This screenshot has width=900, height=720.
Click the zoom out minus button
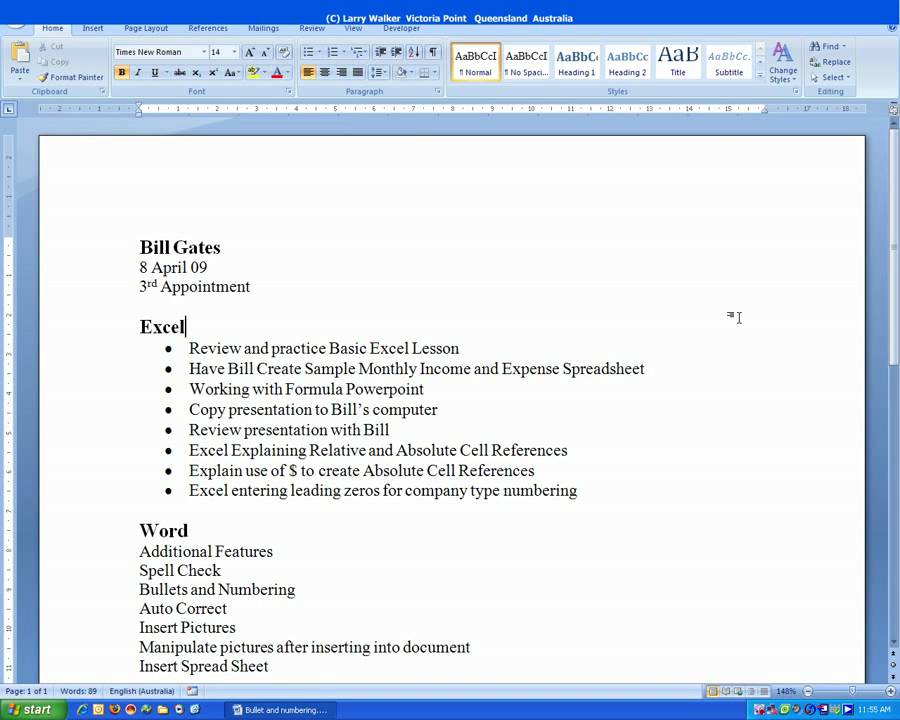(808, 691)
